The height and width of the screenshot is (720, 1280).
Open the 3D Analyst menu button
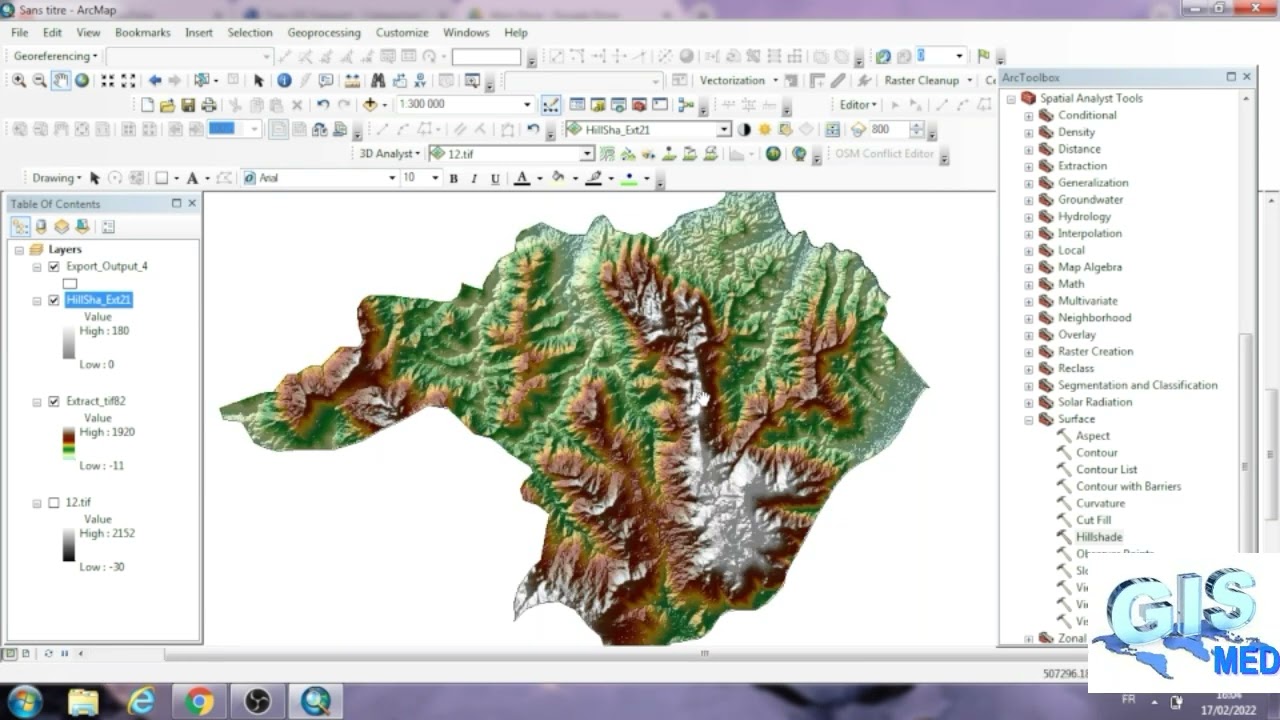[390, 154]
